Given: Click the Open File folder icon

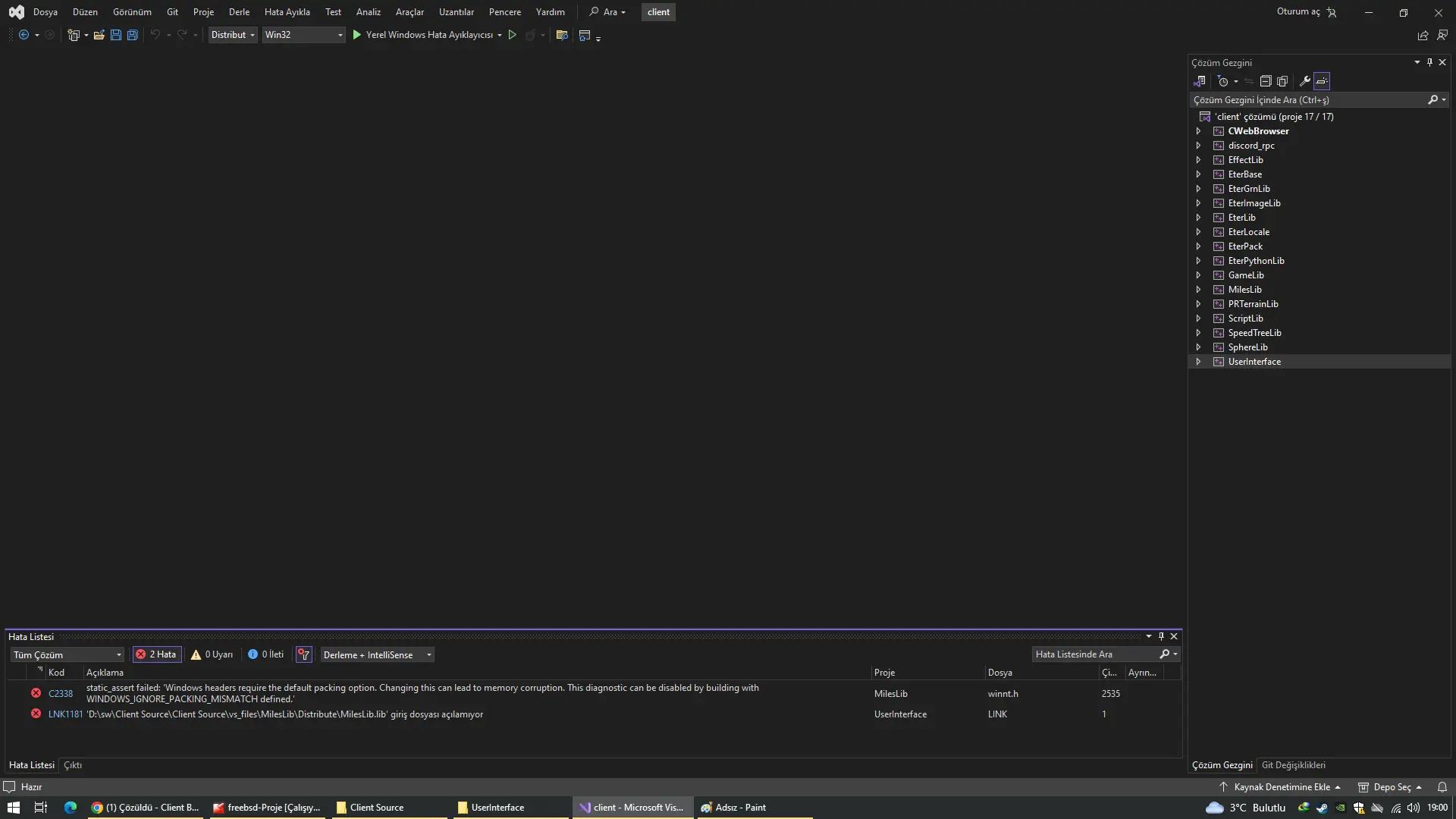Looking at the screenshot, I should pyautogui.click(x=99, y=35).
